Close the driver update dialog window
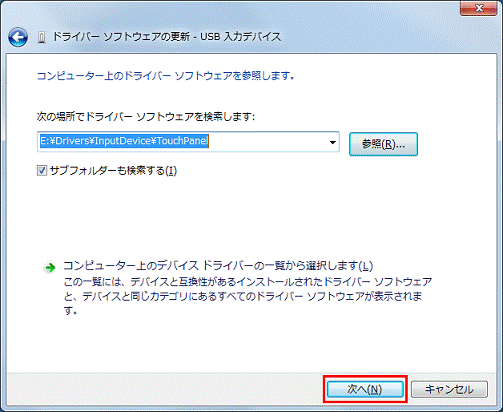This screenshot has height=412, width=503. (479, 8)
